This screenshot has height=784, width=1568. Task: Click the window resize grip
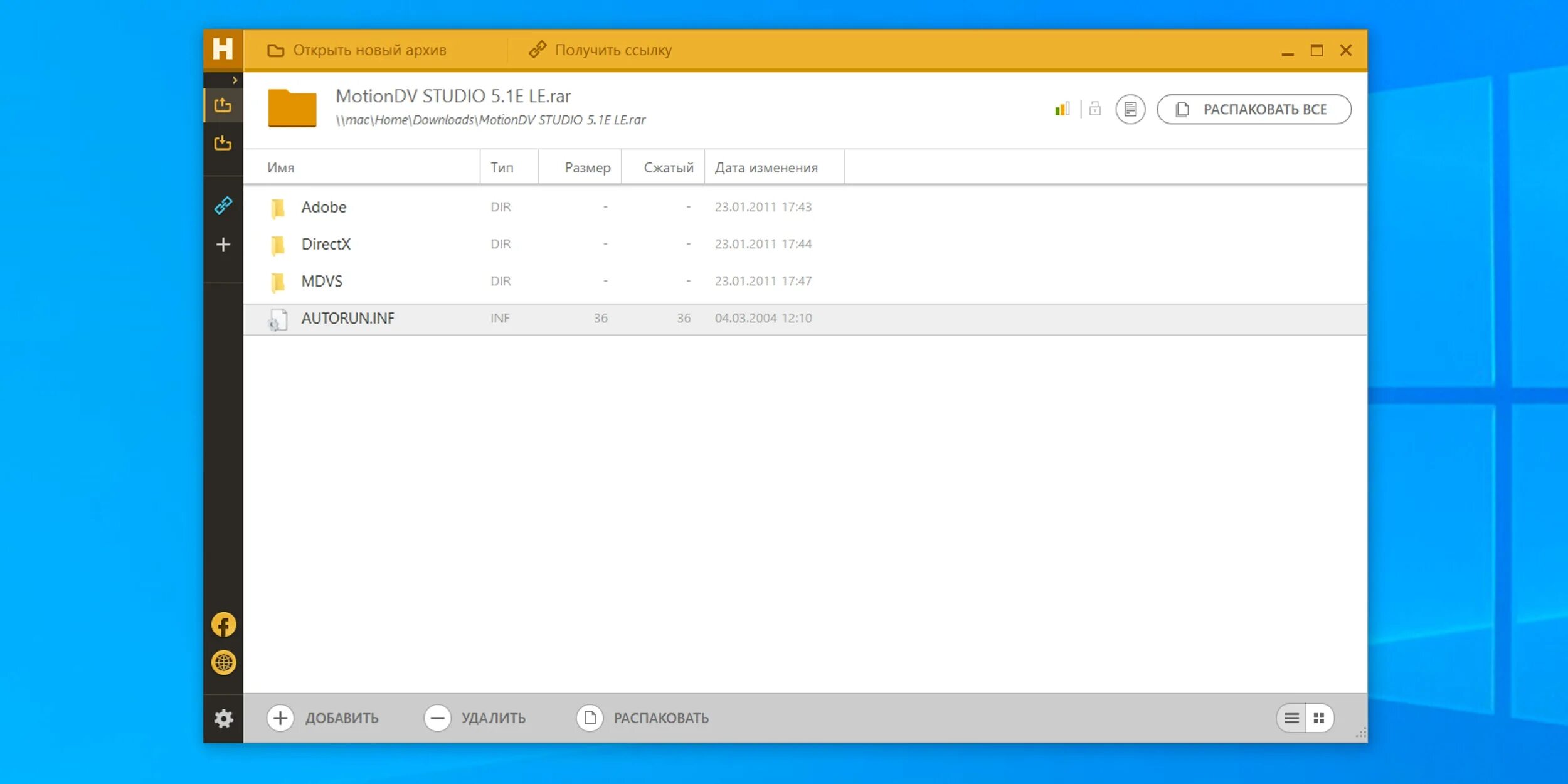[1360, 733]
